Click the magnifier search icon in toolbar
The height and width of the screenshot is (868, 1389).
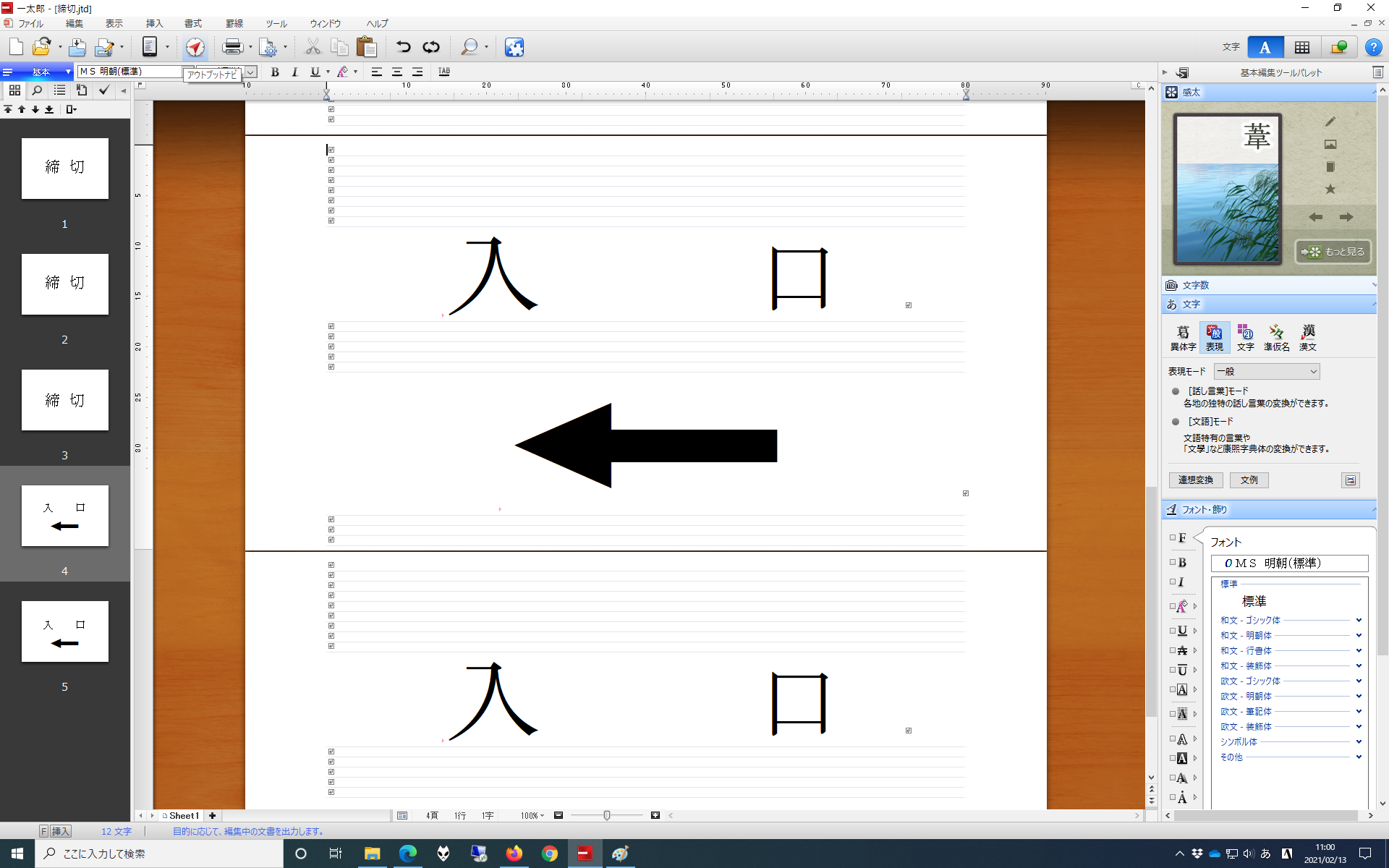click(x=470, y=48)
